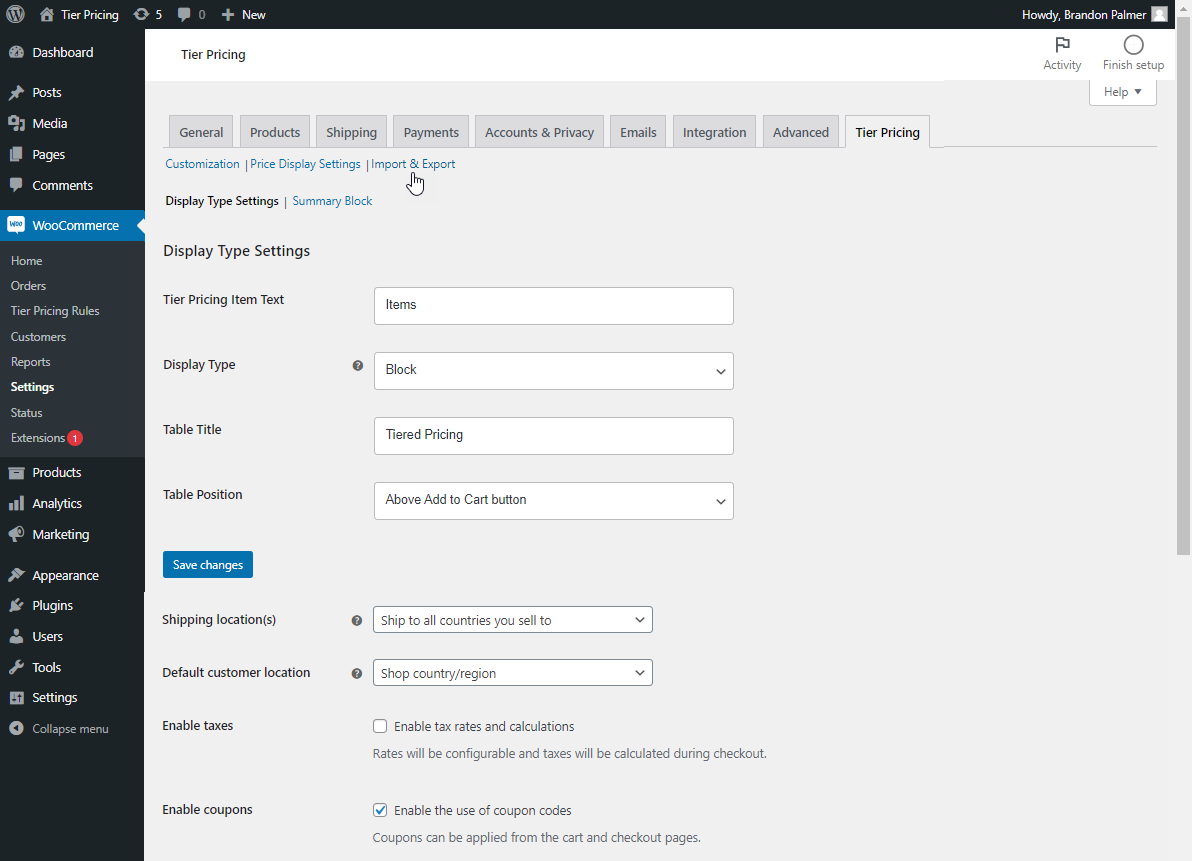Click Brandon Palmer's avatar icon
Viewport: 1192px width, 861px height.
pos(1159,14)
